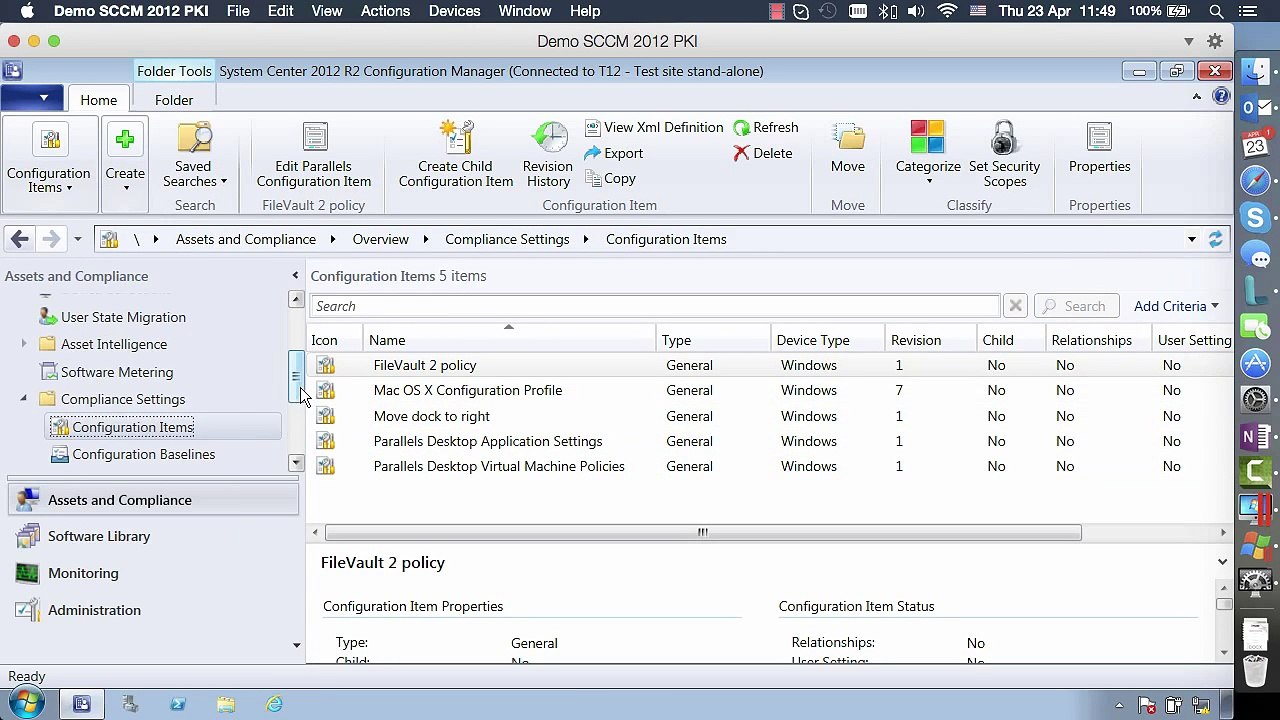This screenshot has width=1280, height=720.
Task: Open Saved Searches in the ribbon
Action: (194, 156)
